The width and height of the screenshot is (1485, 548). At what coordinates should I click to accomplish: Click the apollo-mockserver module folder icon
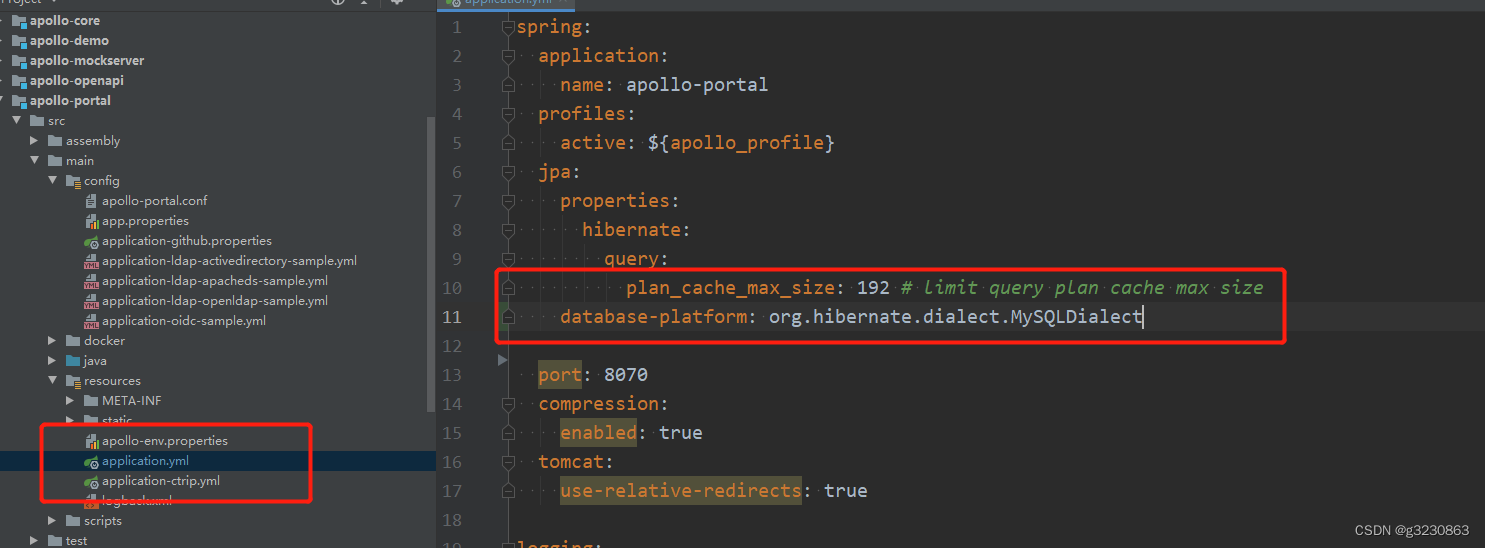19,60
